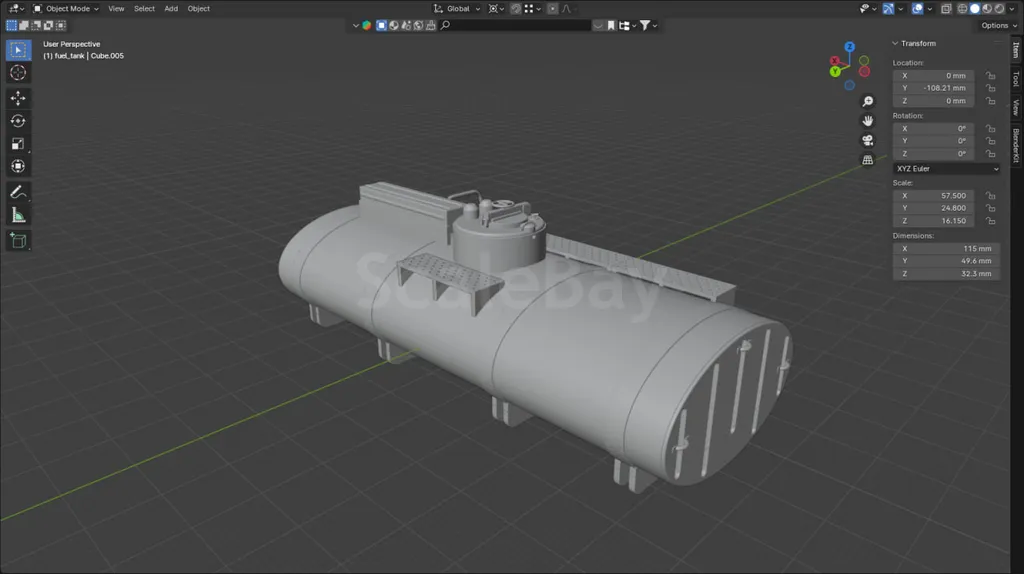
Task: Toggle lock on Scale Z
Action: [x=991, y=221]
